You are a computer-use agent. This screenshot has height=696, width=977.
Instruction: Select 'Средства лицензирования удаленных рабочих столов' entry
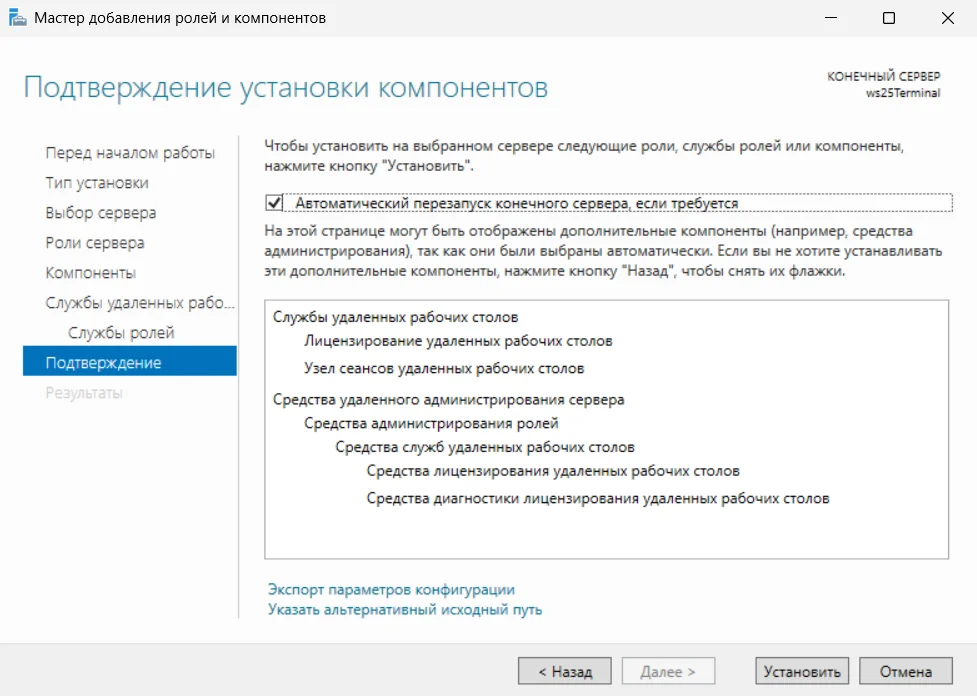coord(553,470)
